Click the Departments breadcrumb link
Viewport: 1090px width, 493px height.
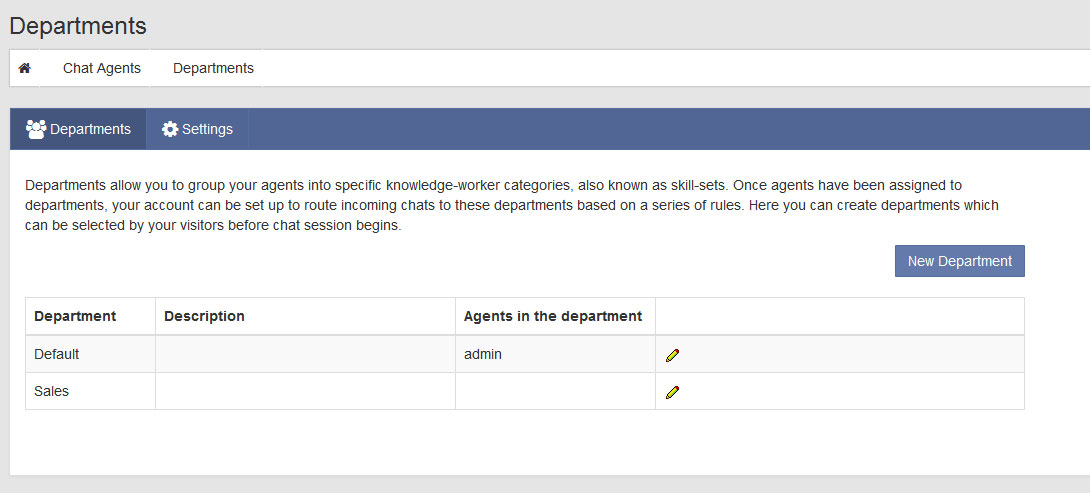213,69
